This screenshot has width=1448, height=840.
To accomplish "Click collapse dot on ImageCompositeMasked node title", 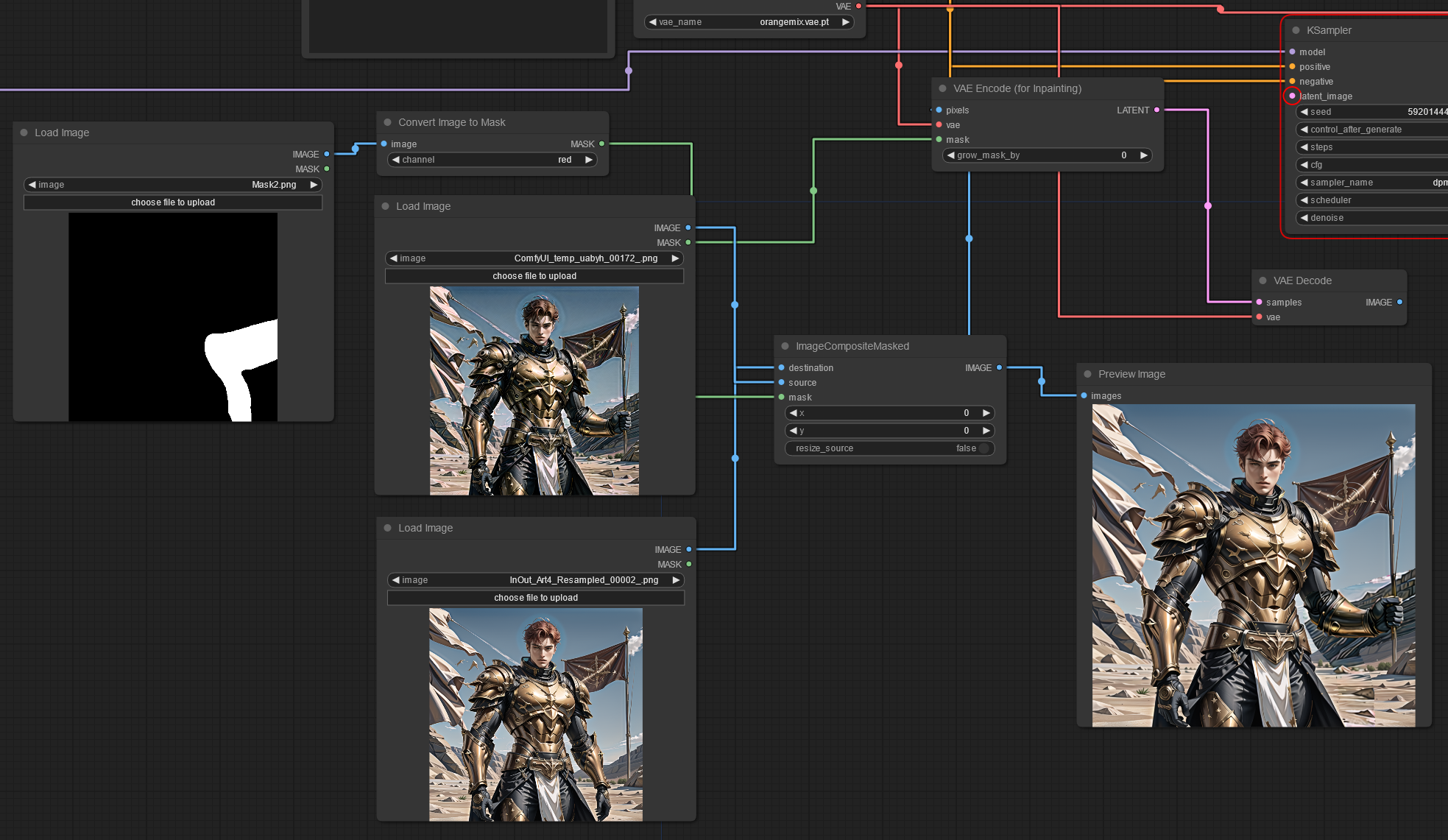I will [785, 346].
